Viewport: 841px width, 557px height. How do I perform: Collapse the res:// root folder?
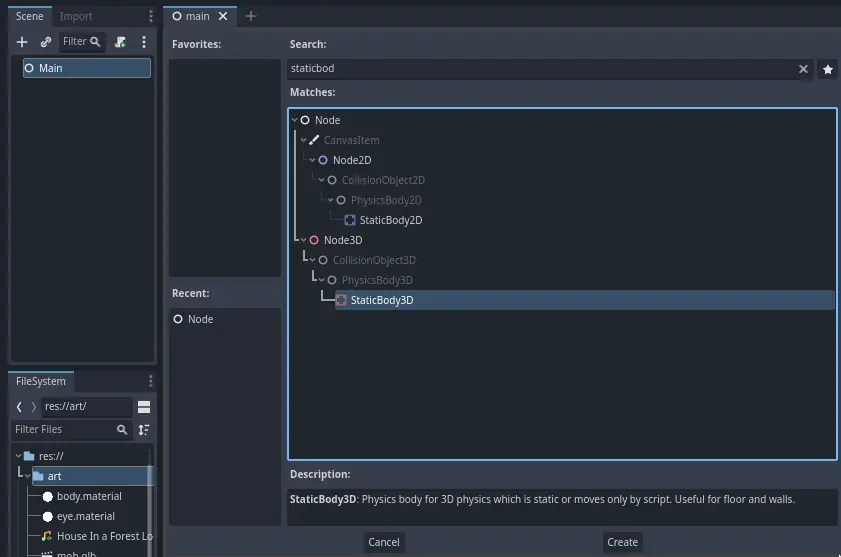click(x=18, y=456)
